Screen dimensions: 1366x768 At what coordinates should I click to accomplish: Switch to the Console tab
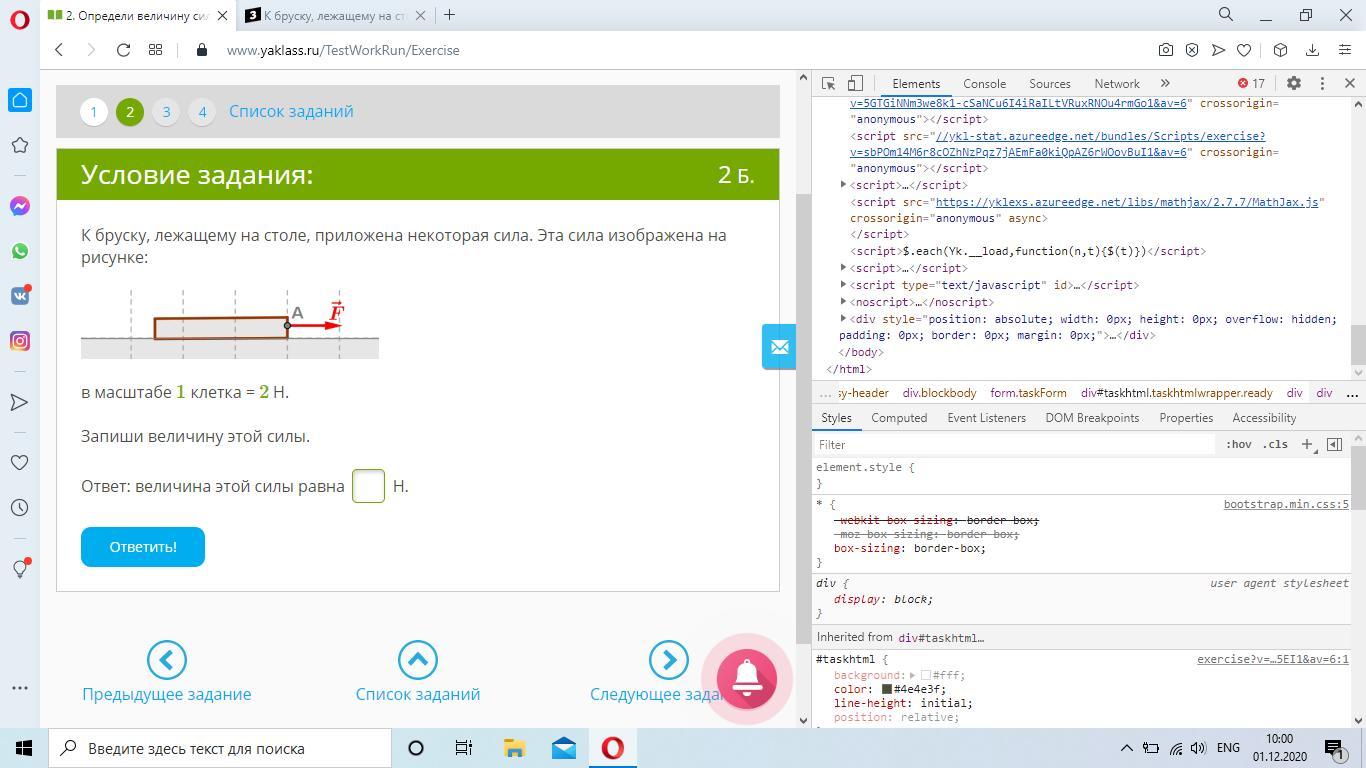(984, 84)
